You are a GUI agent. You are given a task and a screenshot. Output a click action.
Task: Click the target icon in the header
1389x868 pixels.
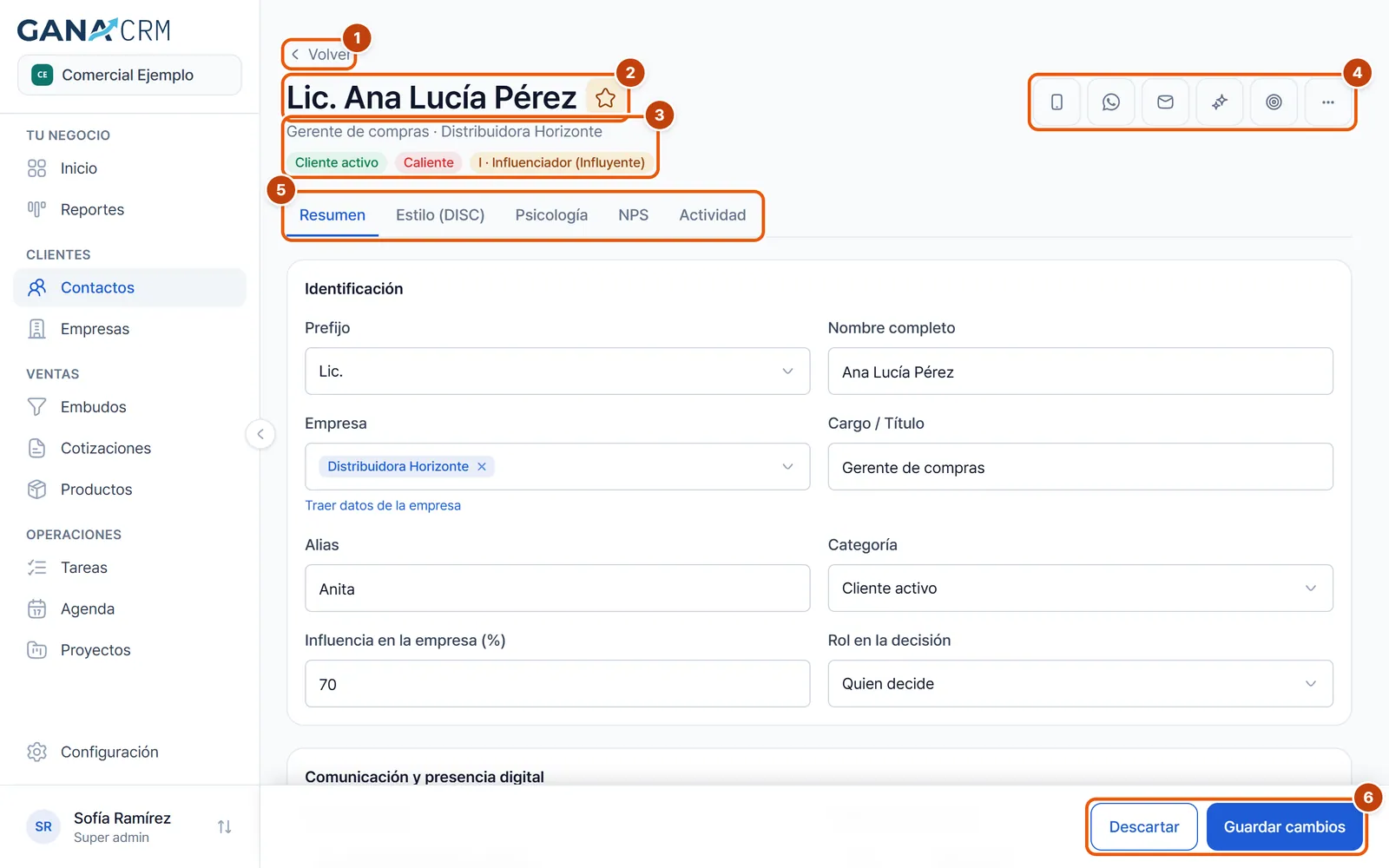coord(1274,102)
